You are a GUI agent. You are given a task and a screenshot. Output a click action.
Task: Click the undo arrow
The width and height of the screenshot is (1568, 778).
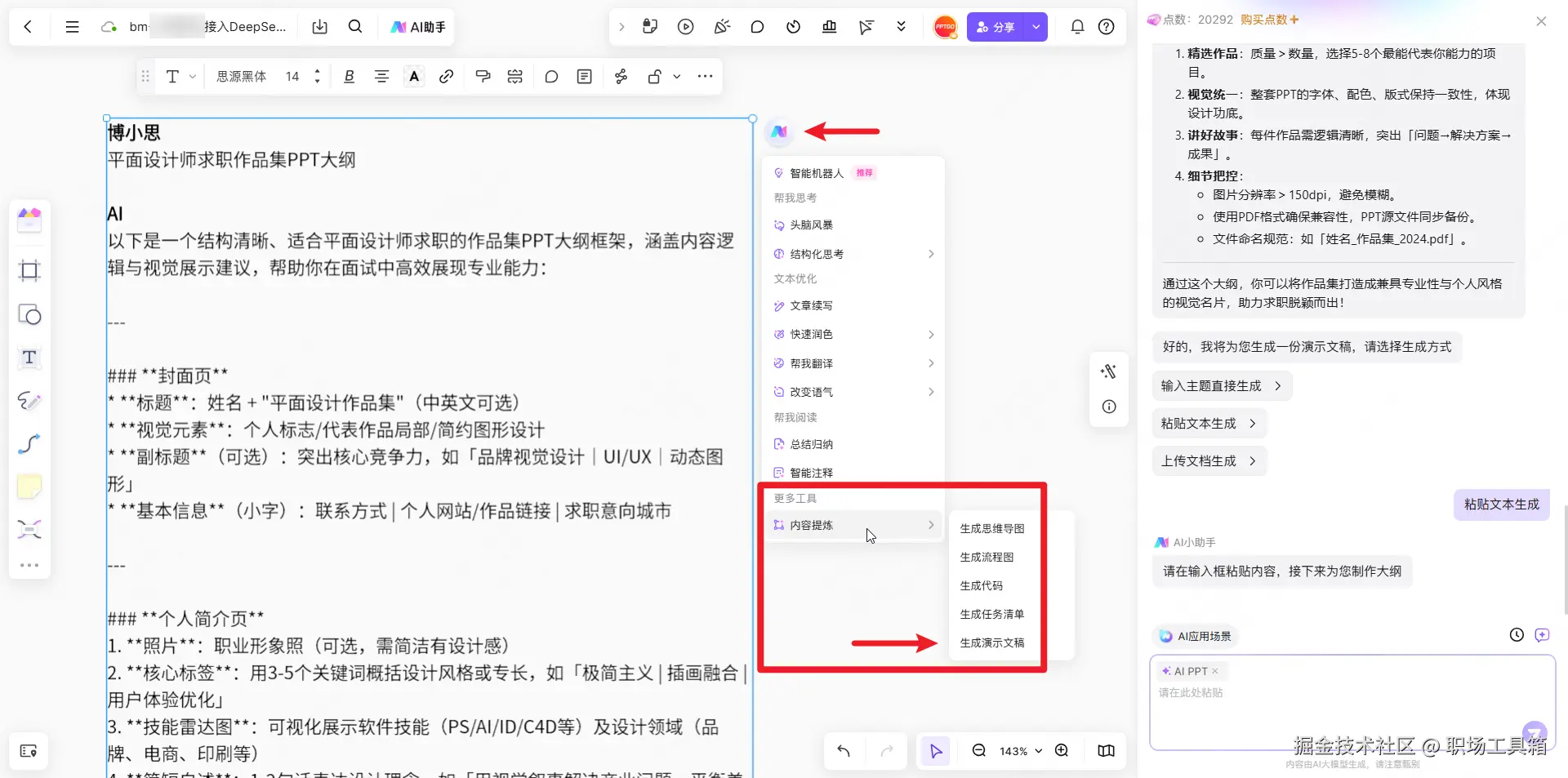[844, 751]
